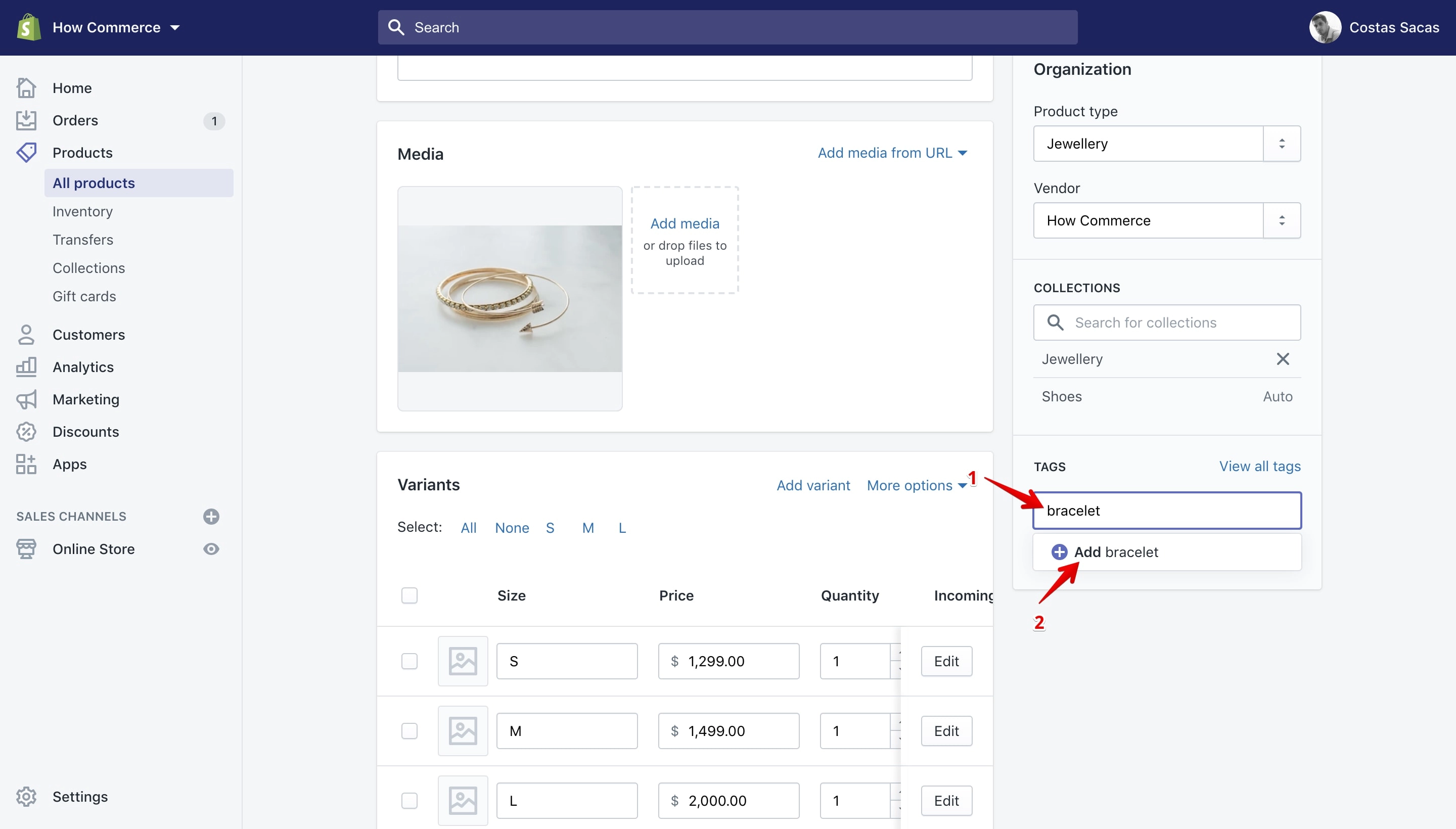Open Orders in the sidebar
This screenshot has height=829, width=1456.
click(x=75, y=120)
